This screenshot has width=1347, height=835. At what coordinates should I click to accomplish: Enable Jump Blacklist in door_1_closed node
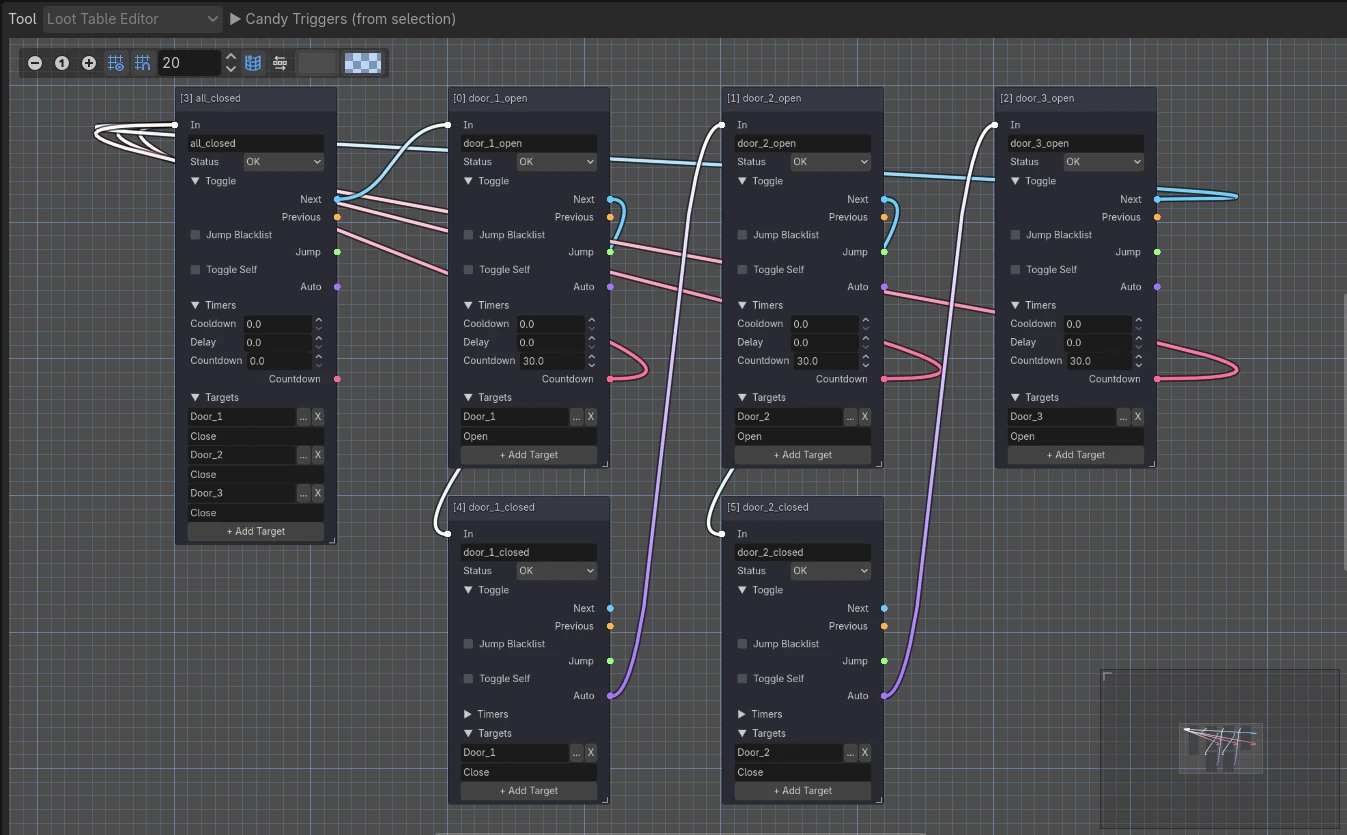469,644
